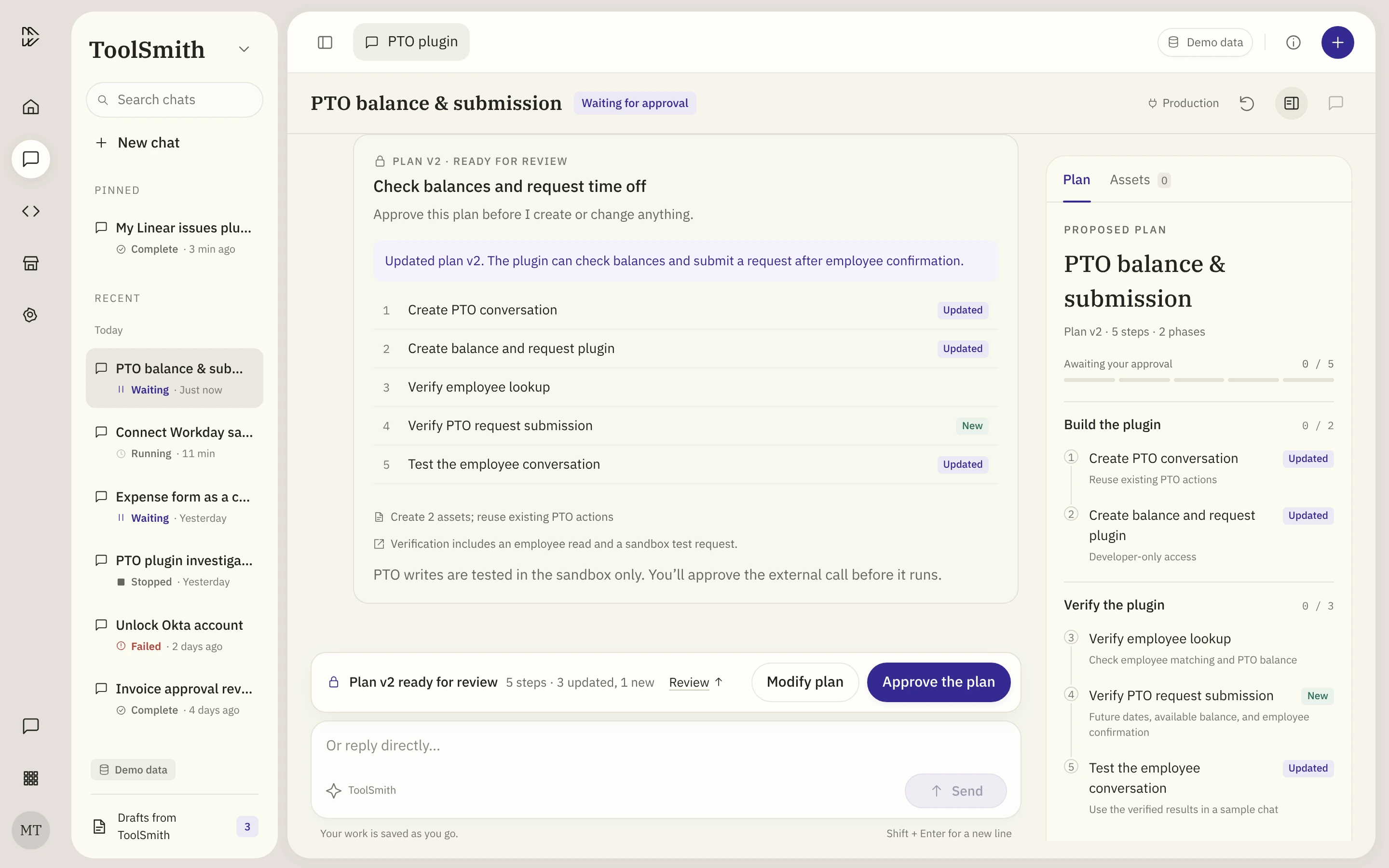Click the Or reply directly text box
Viewport: 1389px width, 868px height.
[666, 746]
